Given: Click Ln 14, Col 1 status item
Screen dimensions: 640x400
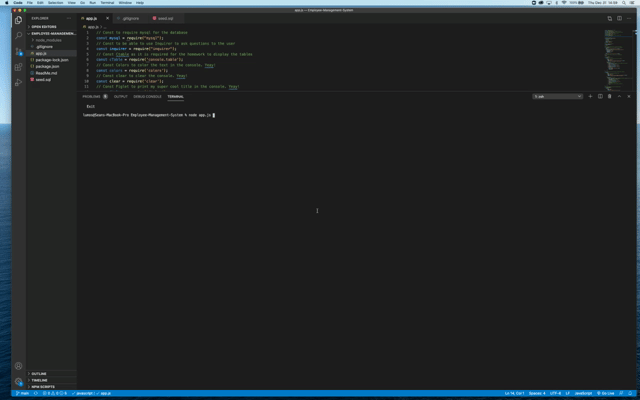Looking at the screenshot, I should coord(514,393).
